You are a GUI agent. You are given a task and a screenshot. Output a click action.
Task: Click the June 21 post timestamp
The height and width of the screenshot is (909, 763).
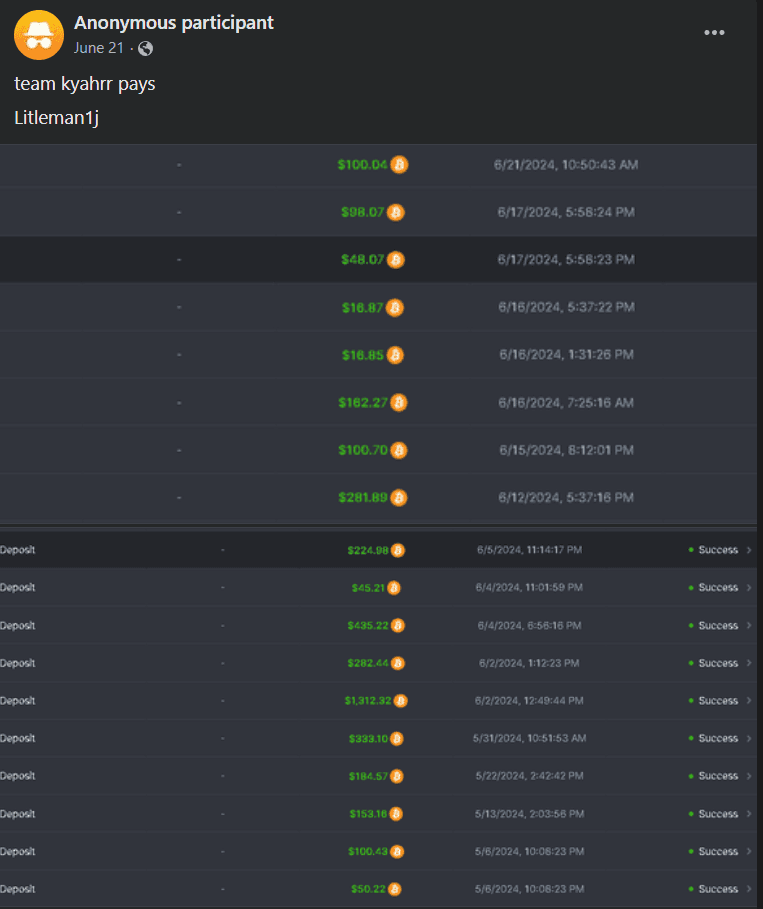(x=101, y=48)
